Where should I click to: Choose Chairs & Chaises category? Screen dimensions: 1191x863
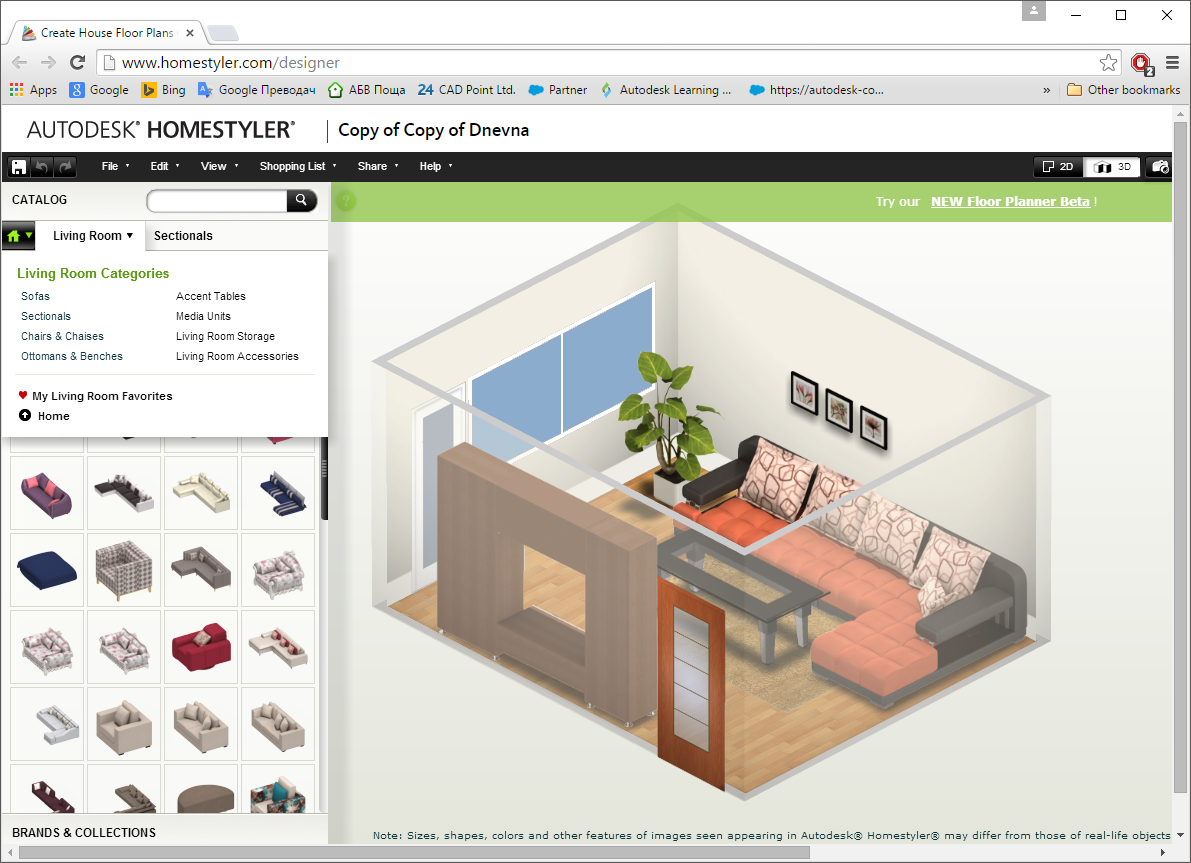coord(62,337)
